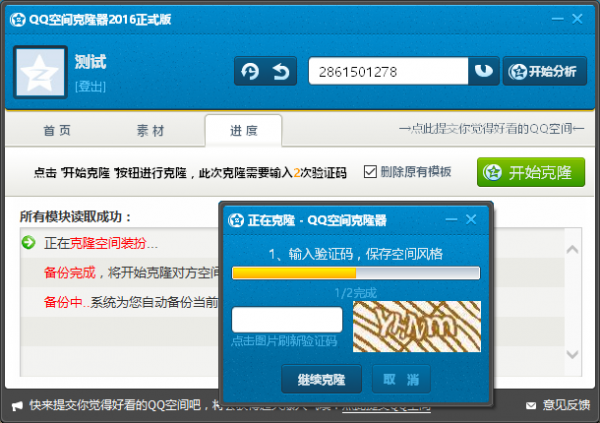The height and width of the screenshot is (423, 600).
Task: Close the 正在克隆 dialog
Action: (x=471, y=219)
